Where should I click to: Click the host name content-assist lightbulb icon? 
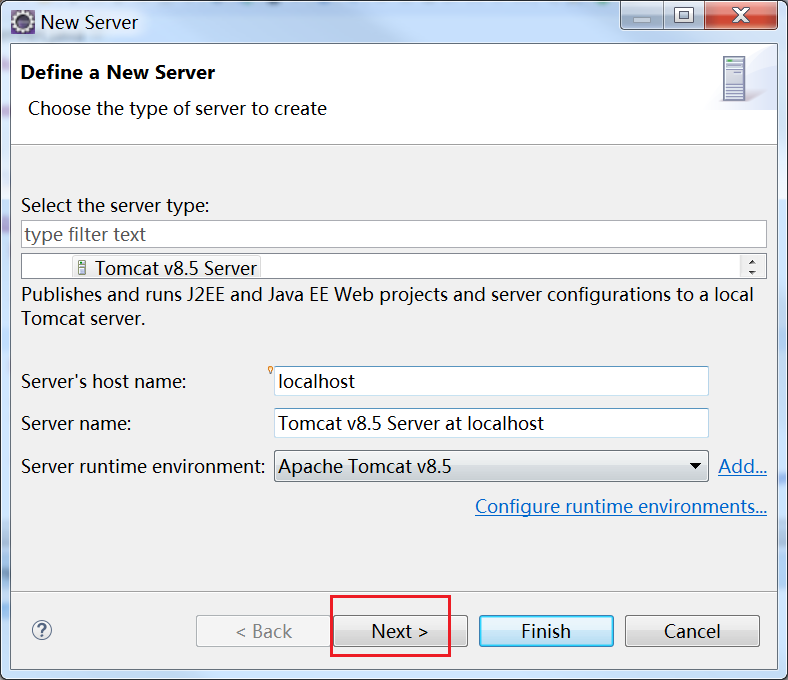270,370
